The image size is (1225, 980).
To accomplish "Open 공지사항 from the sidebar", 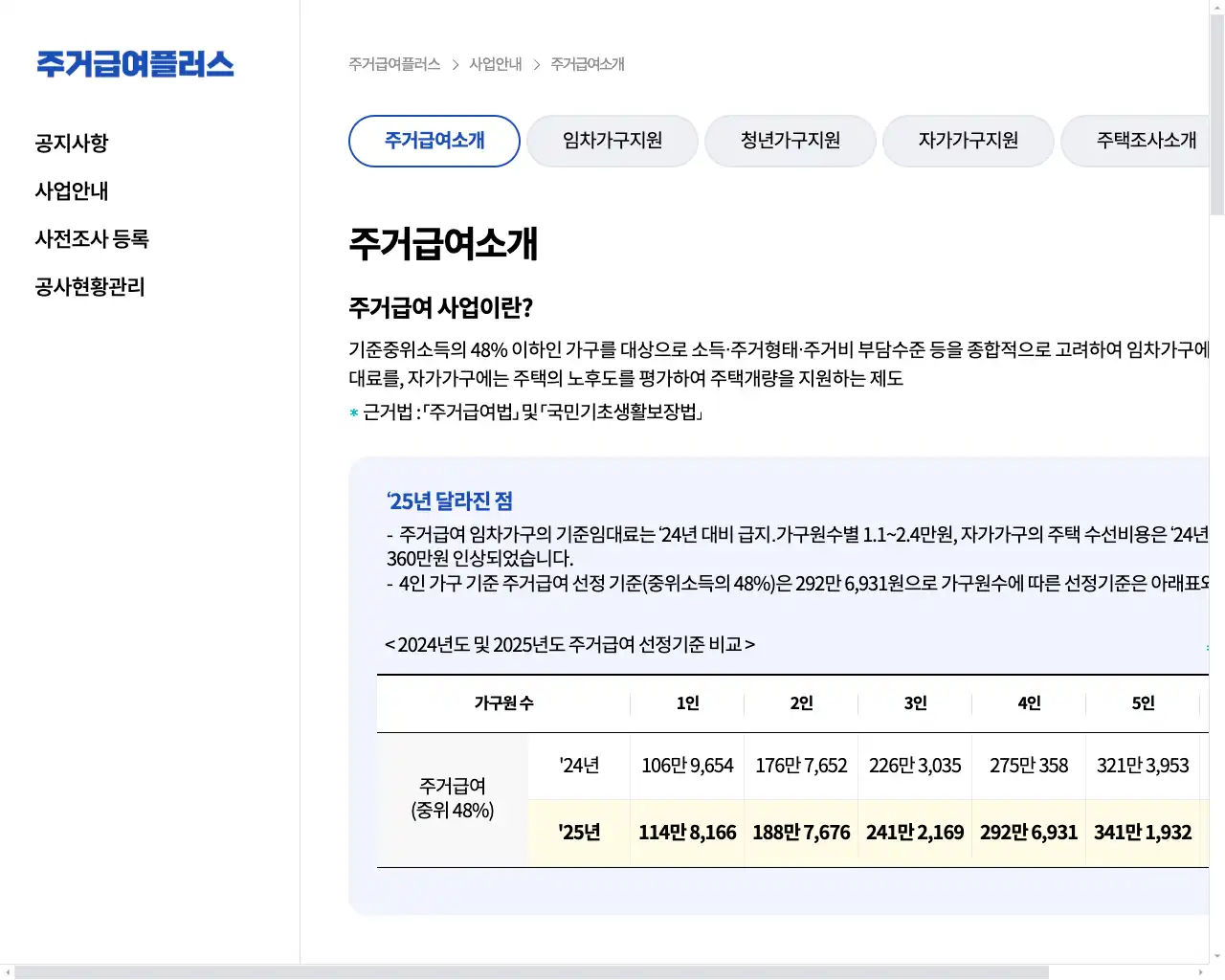I will tap(72, 143).
